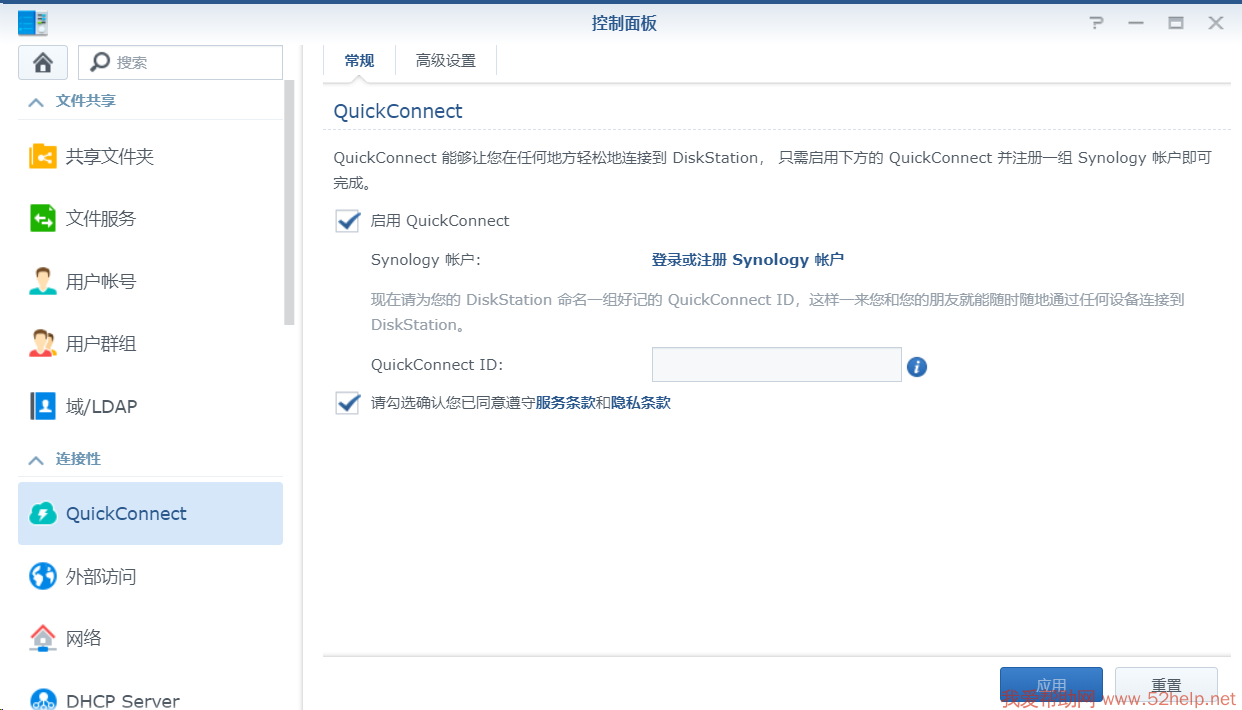The height and width of the screenshot is (710, 1242).
Task: Click into the QuickConnect ID field
Action: tap(776, 365)
